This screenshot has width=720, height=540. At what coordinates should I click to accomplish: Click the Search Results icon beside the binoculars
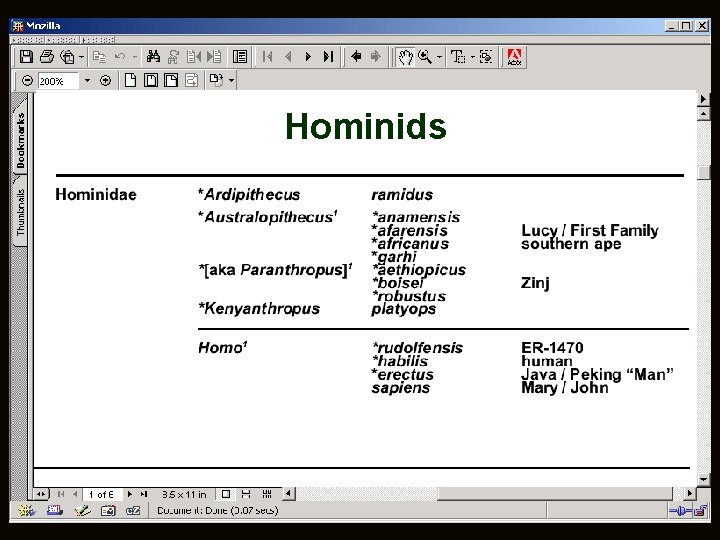[x=174, y=56]
